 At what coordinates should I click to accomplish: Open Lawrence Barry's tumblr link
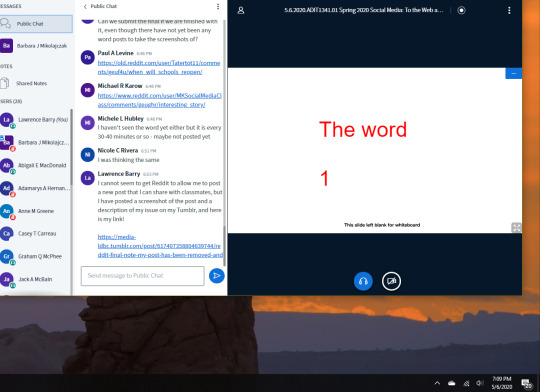pos(160,246)
